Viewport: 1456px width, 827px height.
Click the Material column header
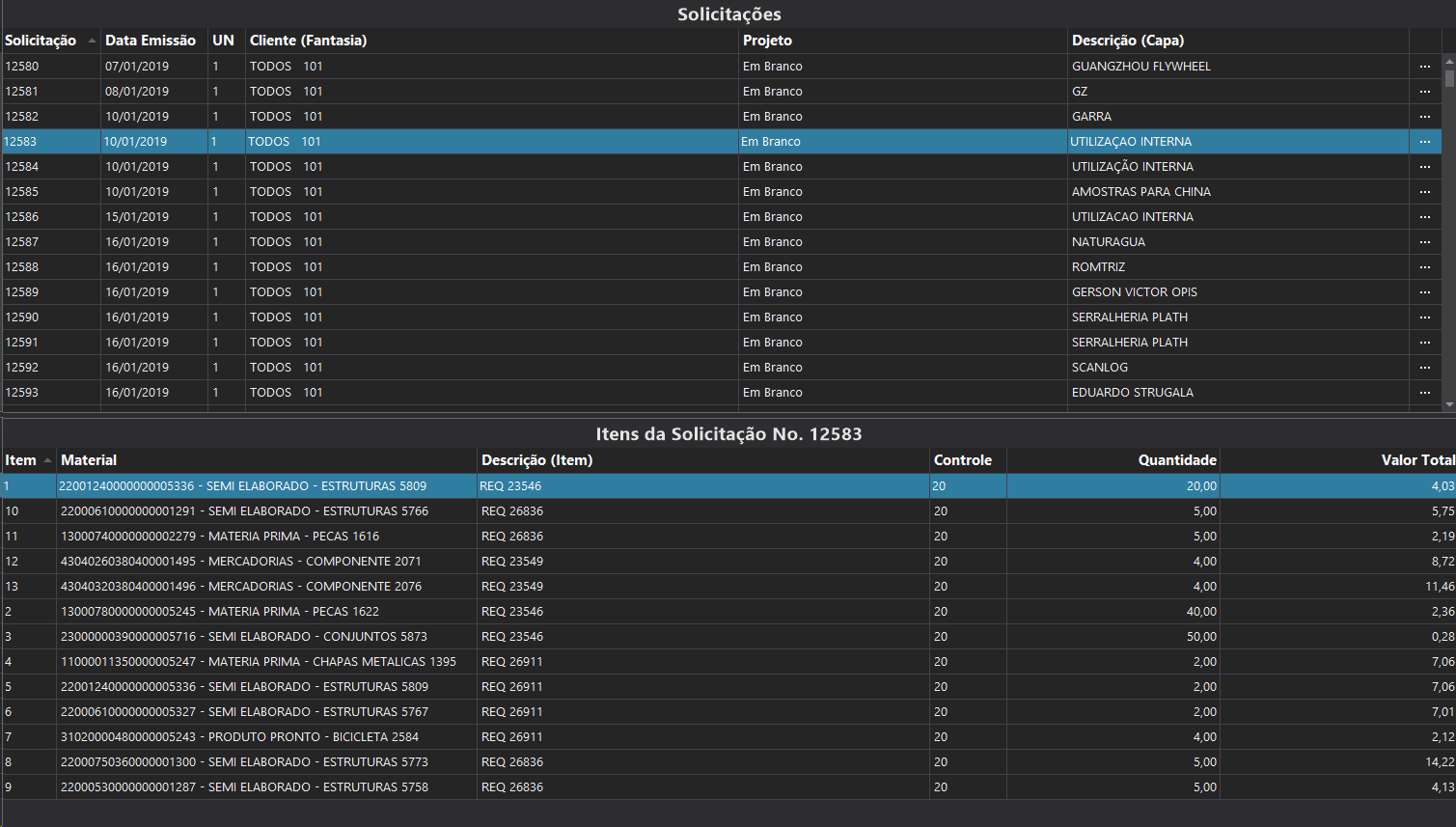point(267,460)
